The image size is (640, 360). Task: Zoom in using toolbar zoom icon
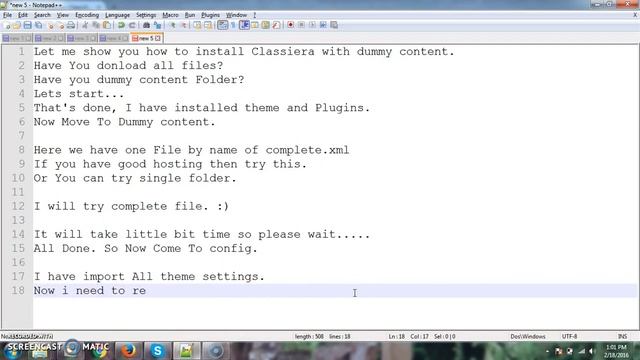[x=173, y=25]
